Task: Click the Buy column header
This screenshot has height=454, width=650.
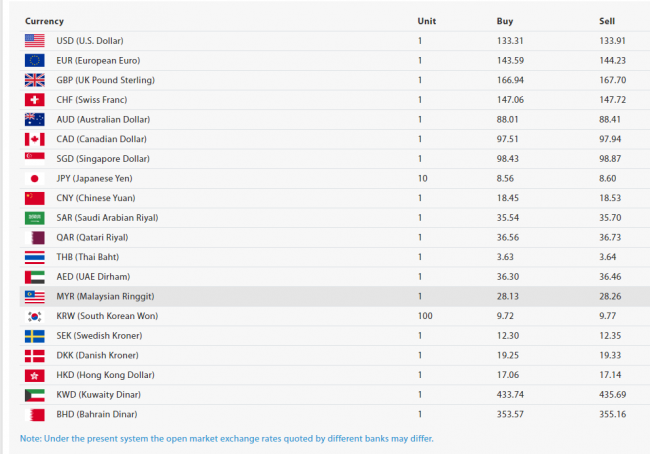Action: (x=505, y=21)
